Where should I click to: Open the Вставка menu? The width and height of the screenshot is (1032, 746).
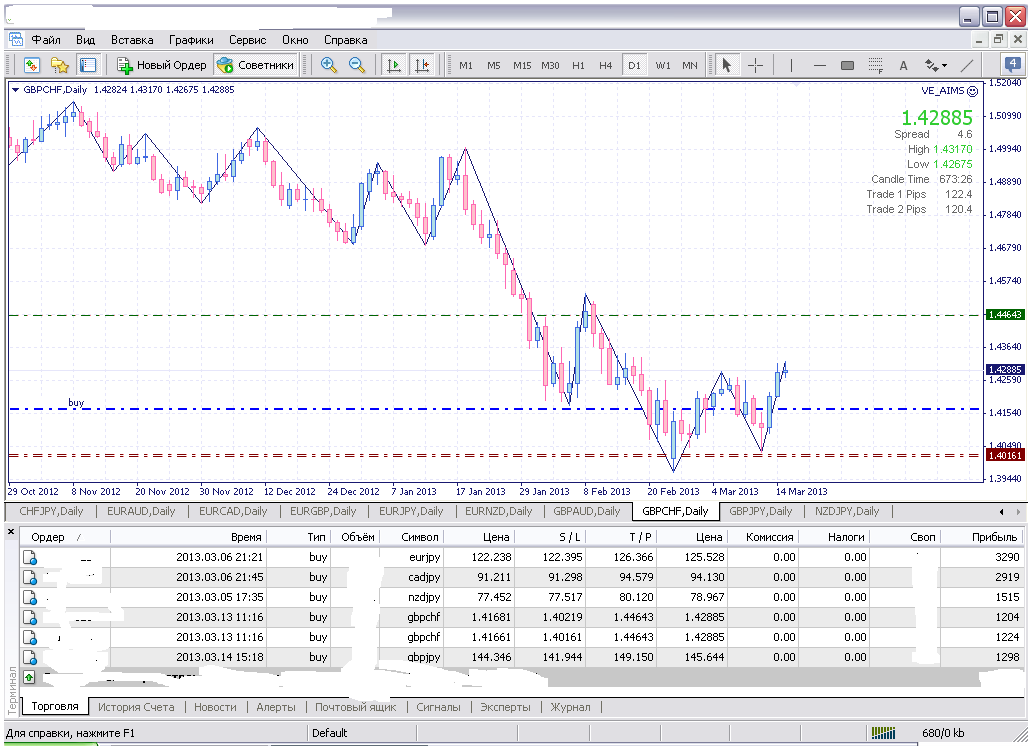tap(132, 40)
